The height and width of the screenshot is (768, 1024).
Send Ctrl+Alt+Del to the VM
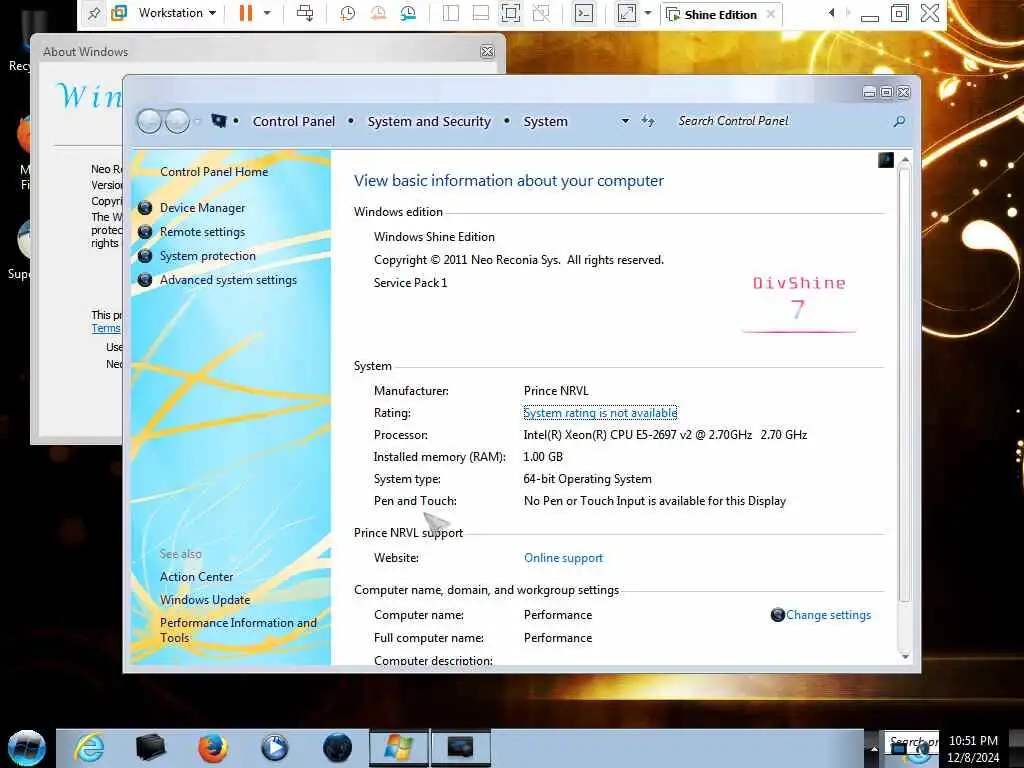tap(305, 13)
